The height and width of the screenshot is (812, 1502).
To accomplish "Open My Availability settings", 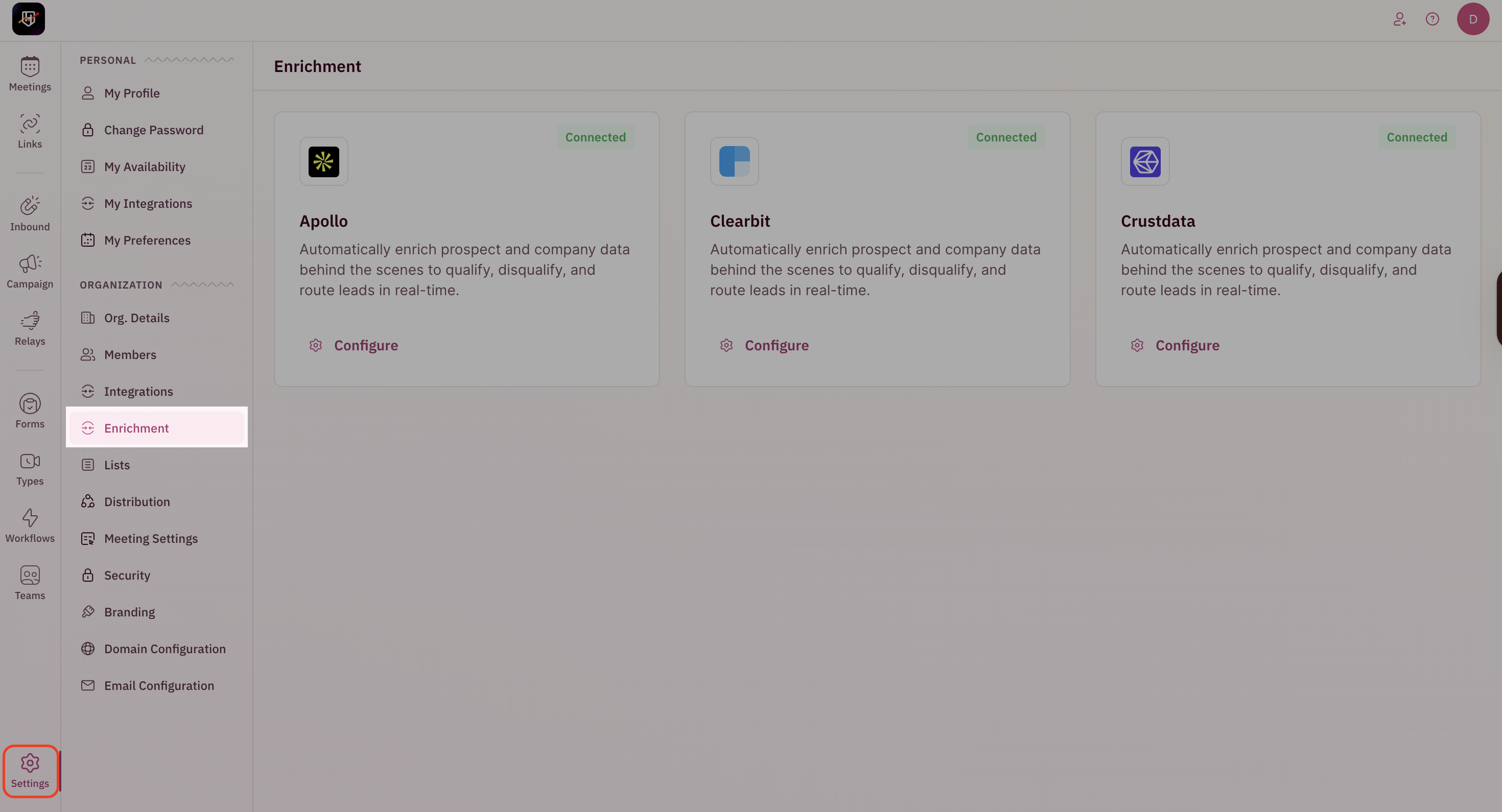I will [157, 166].
